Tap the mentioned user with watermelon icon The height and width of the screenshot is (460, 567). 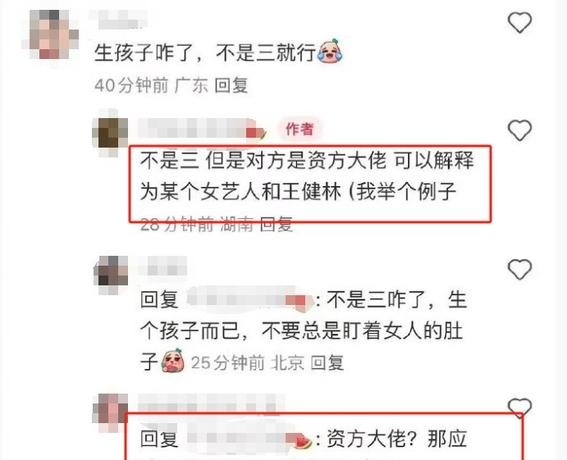pyautogui.click(x=250, y=438)
